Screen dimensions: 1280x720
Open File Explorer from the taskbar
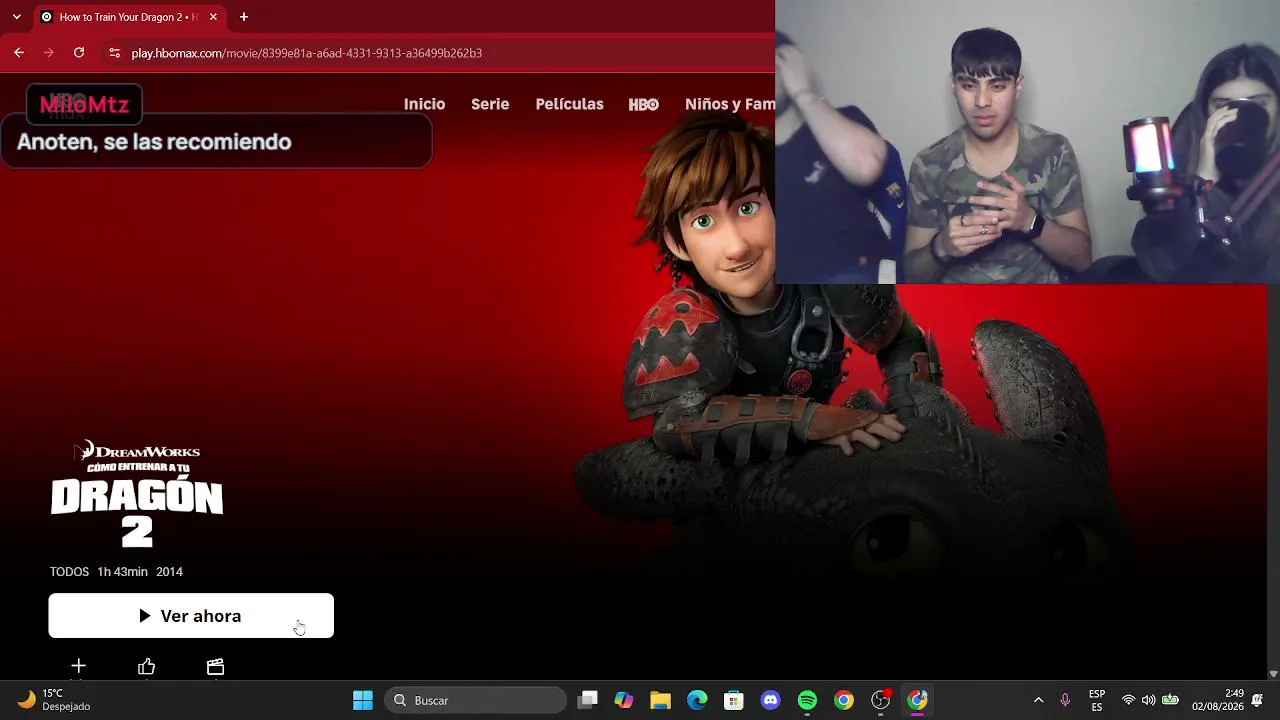pos(660,700)
